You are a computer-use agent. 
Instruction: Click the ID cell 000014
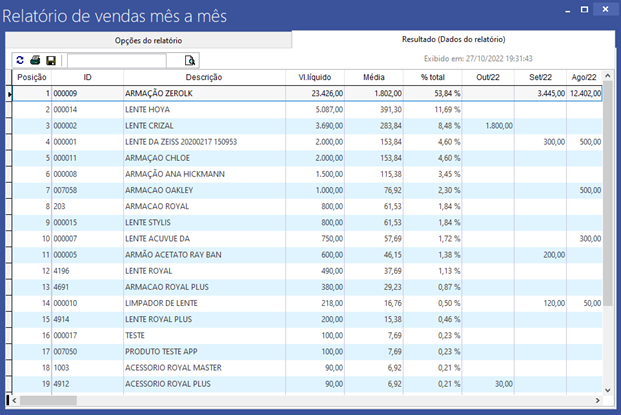88,110
